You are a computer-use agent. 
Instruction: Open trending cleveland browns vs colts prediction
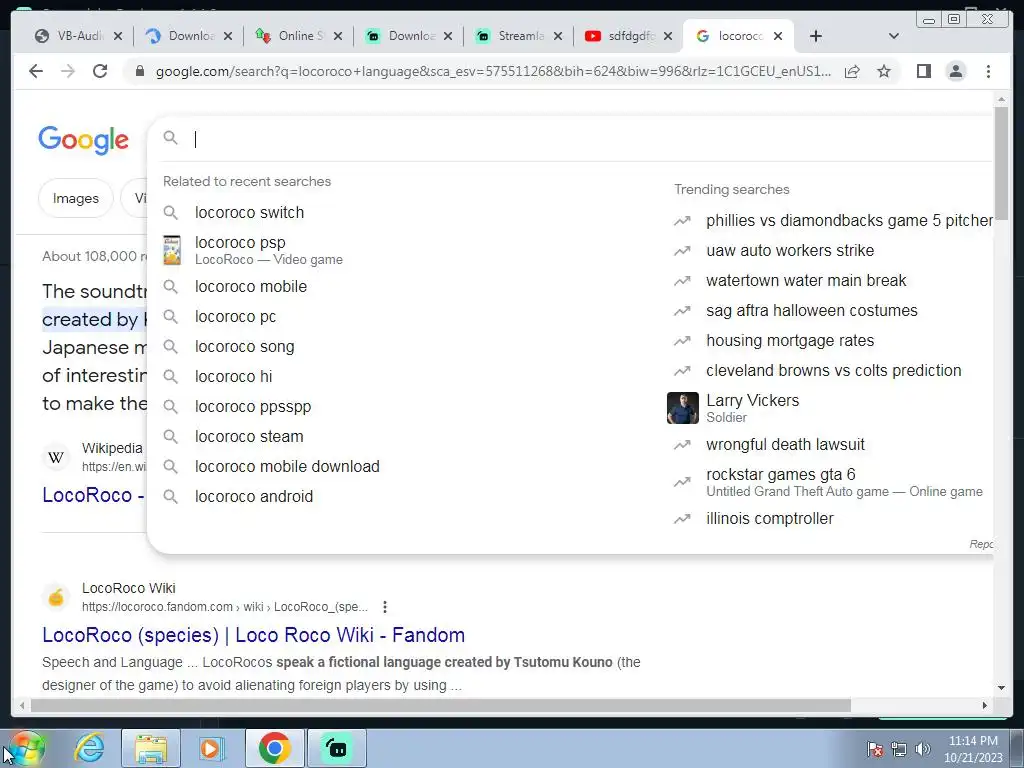coord(833,371)
